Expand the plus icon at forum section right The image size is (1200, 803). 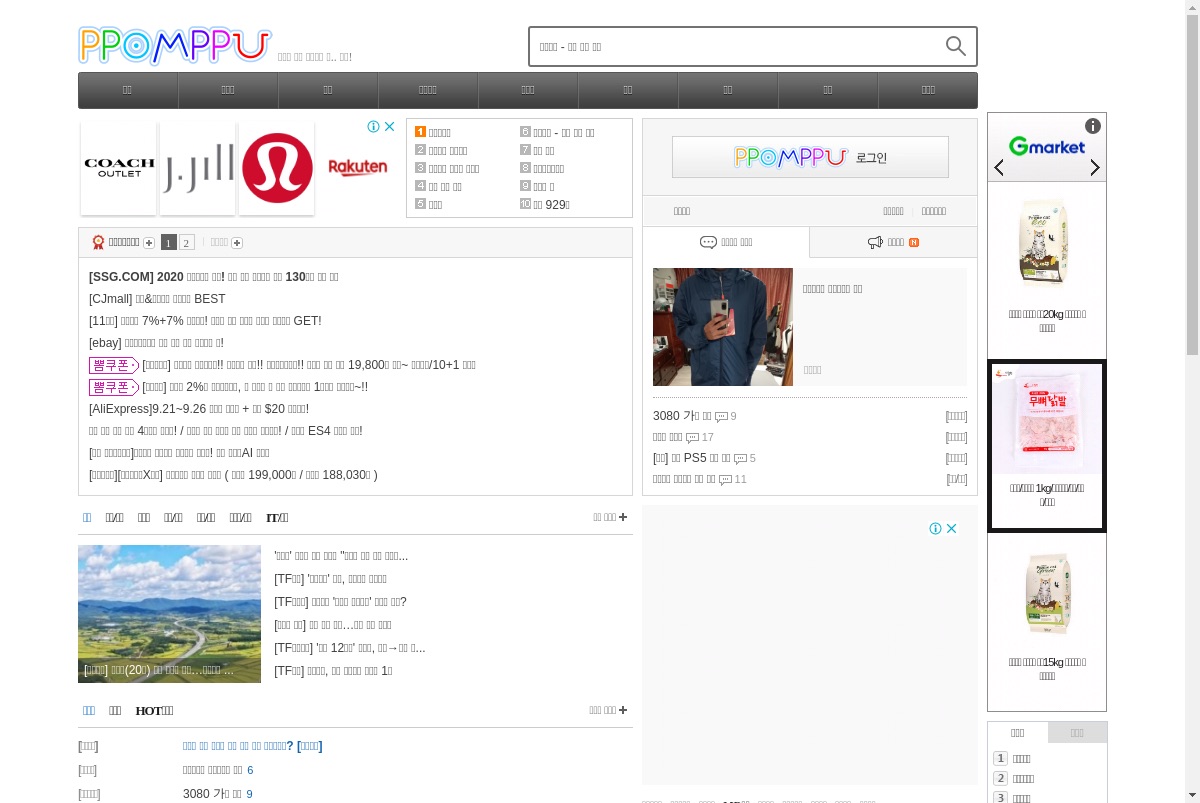click(623, 710)
